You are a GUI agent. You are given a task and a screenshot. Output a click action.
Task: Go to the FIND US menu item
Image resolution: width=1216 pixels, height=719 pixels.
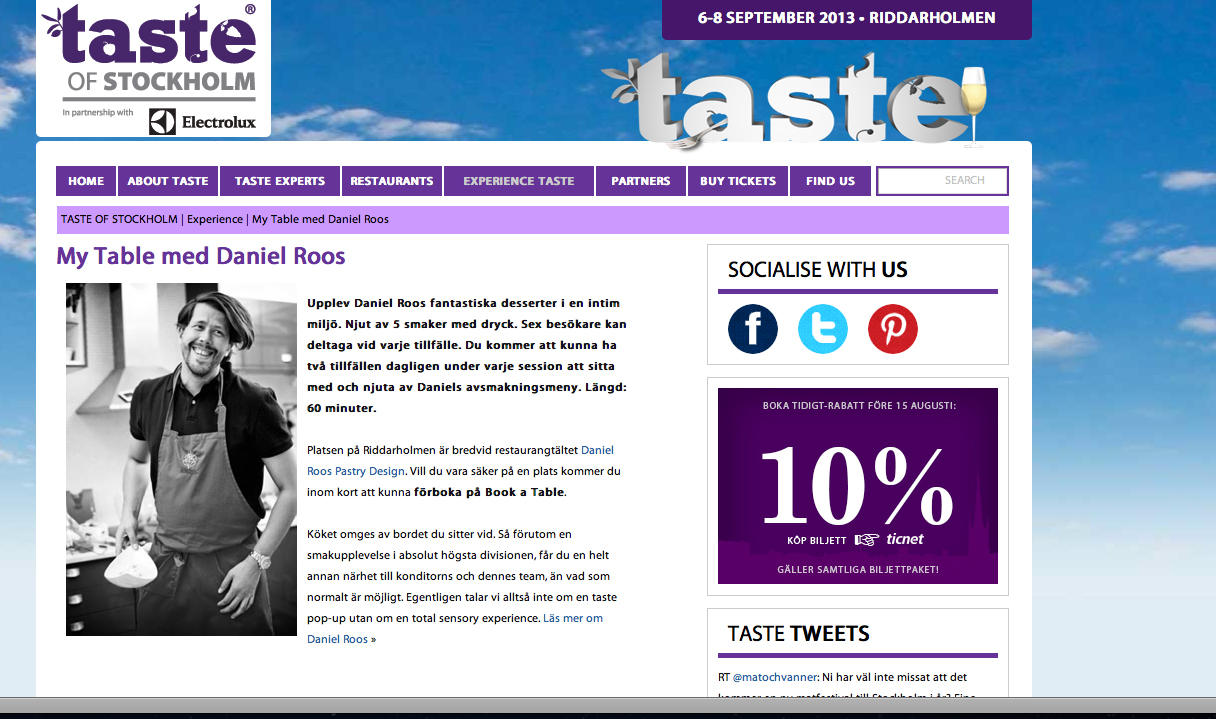point(830,181)
